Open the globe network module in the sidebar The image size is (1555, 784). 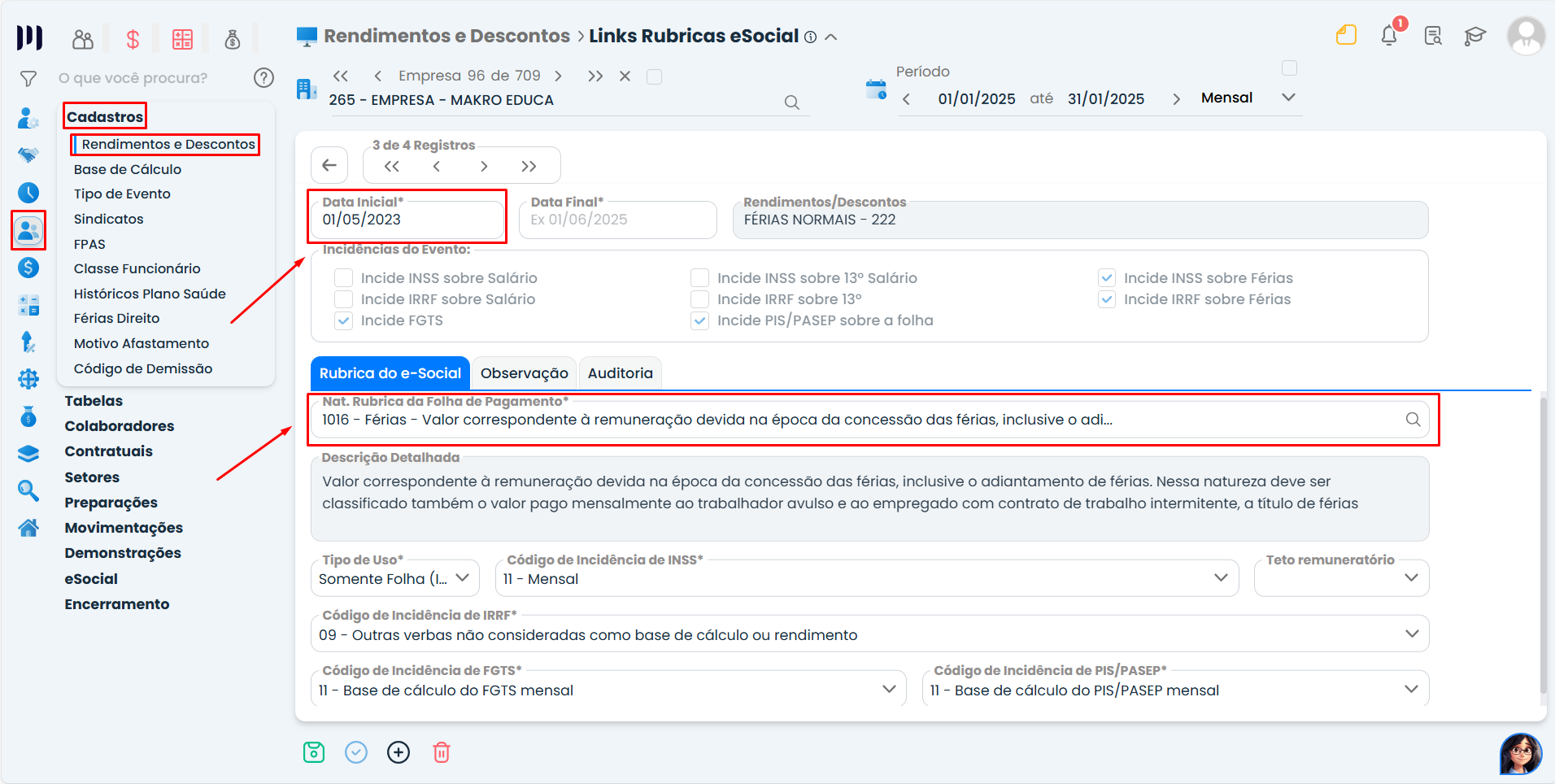point(28,379)
